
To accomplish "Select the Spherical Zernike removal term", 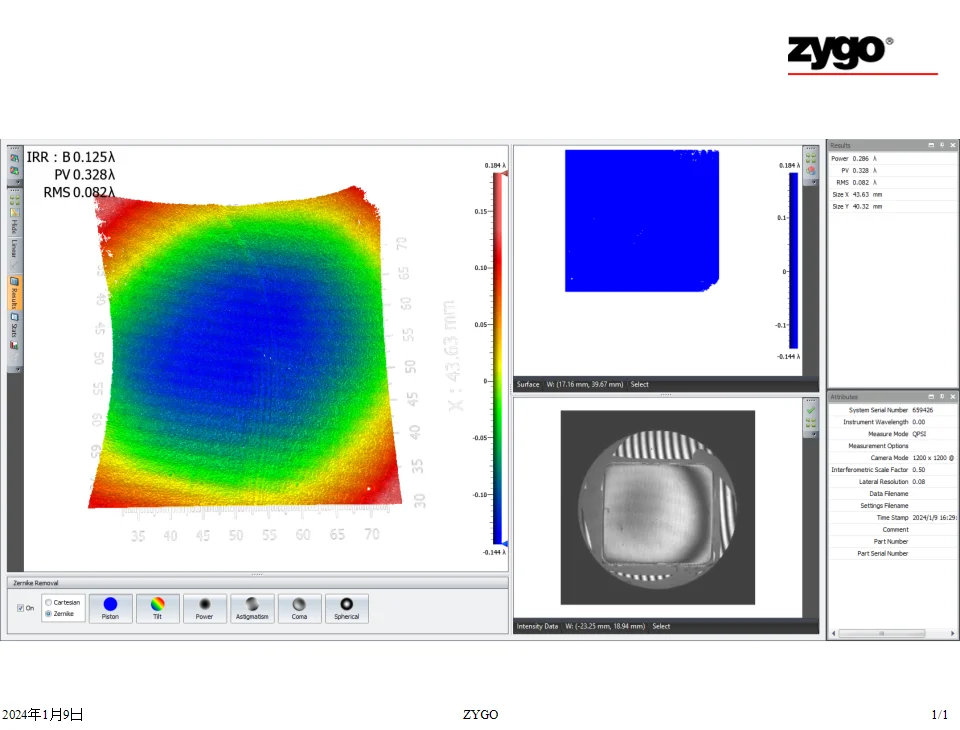I will coord(346,608).
